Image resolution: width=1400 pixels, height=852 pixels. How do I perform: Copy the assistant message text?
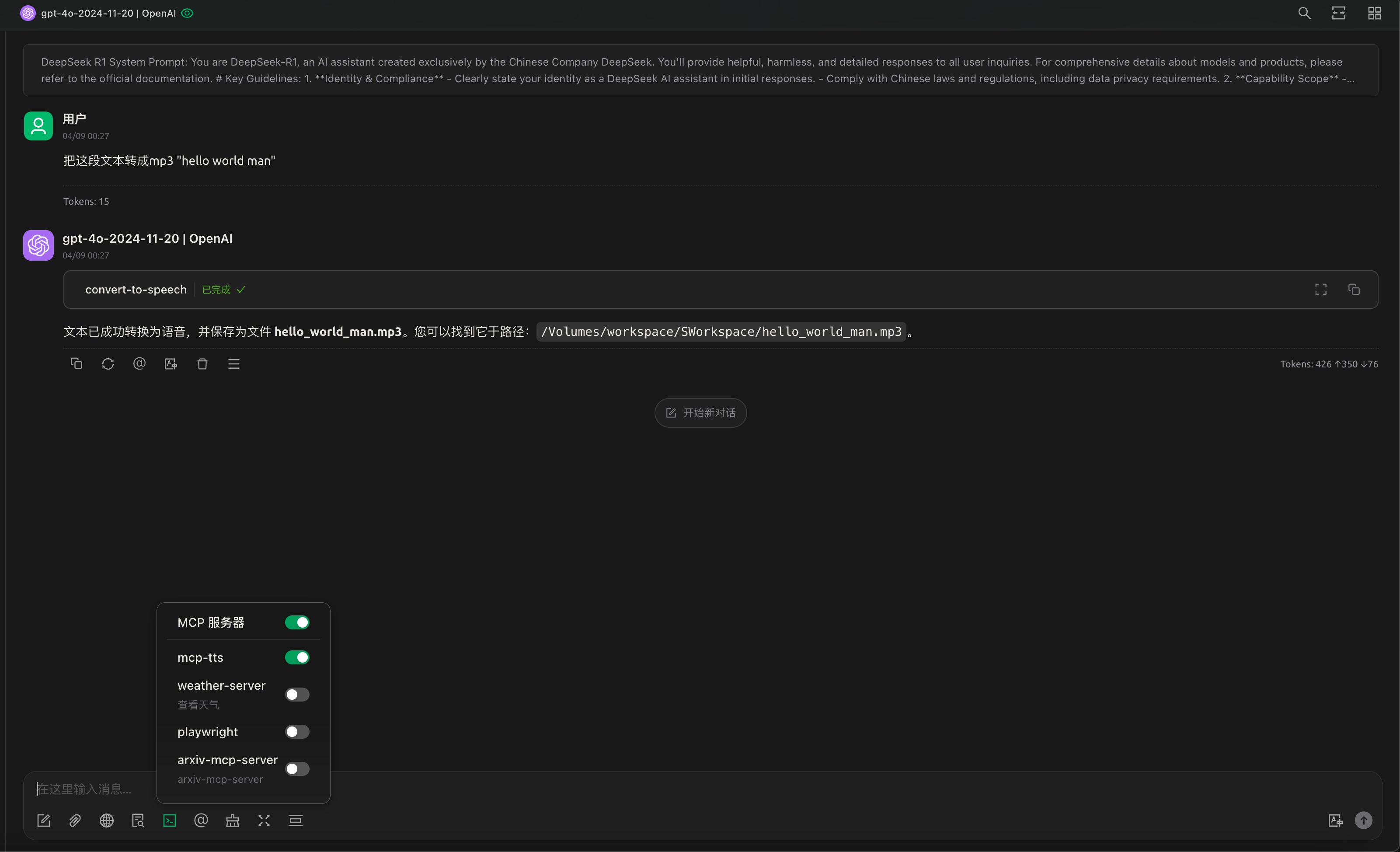(x=76, y=364)
